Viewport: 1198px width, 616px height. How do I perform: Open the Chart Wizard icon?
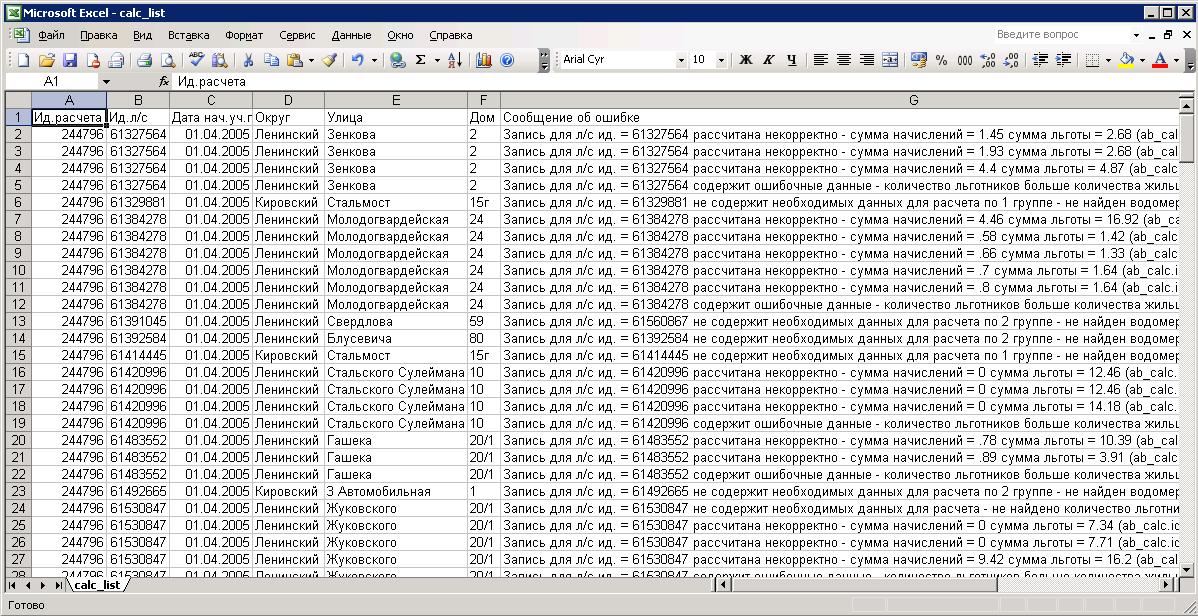click(x=484, y=60)
